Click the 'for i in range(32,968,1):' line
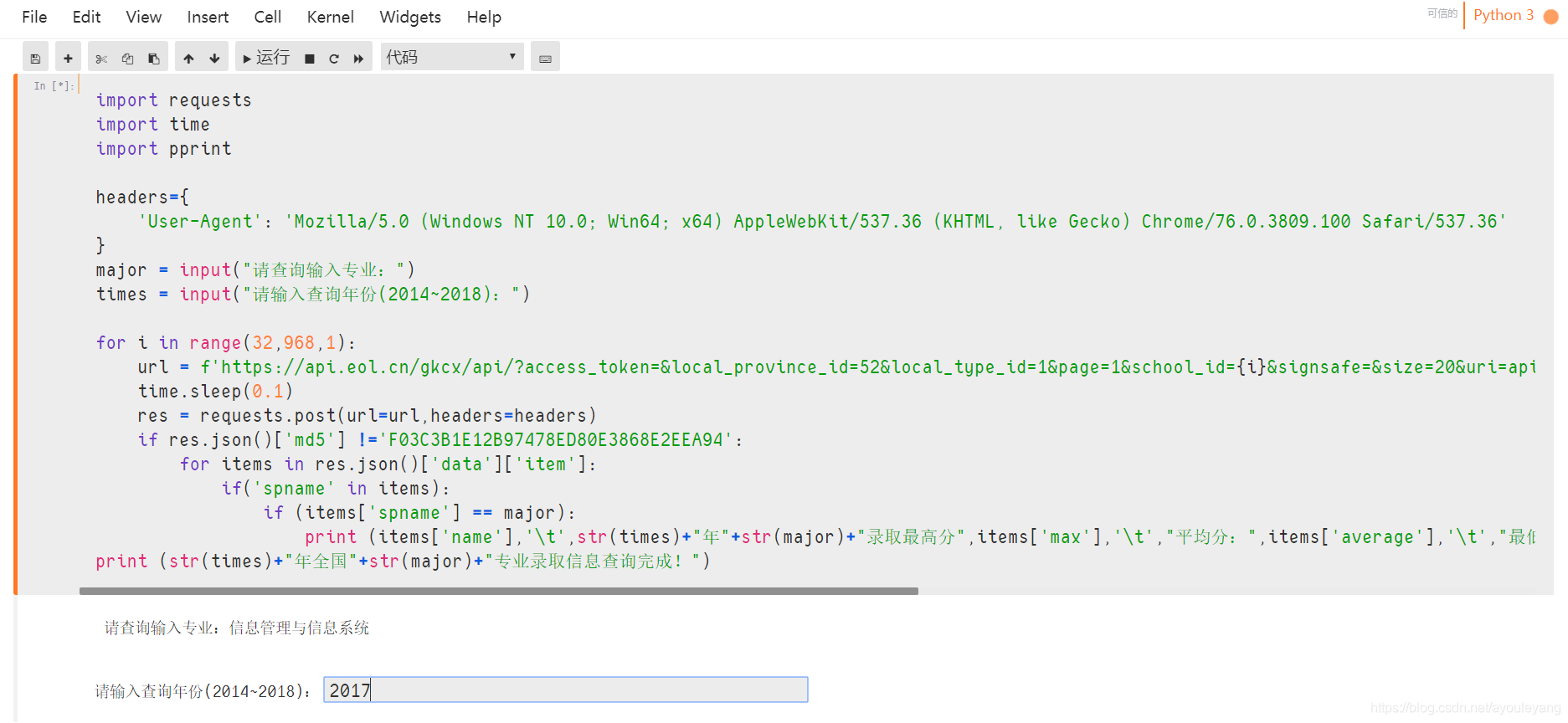The height and width of the screenshot is (723, 1568). click(226, 343)
